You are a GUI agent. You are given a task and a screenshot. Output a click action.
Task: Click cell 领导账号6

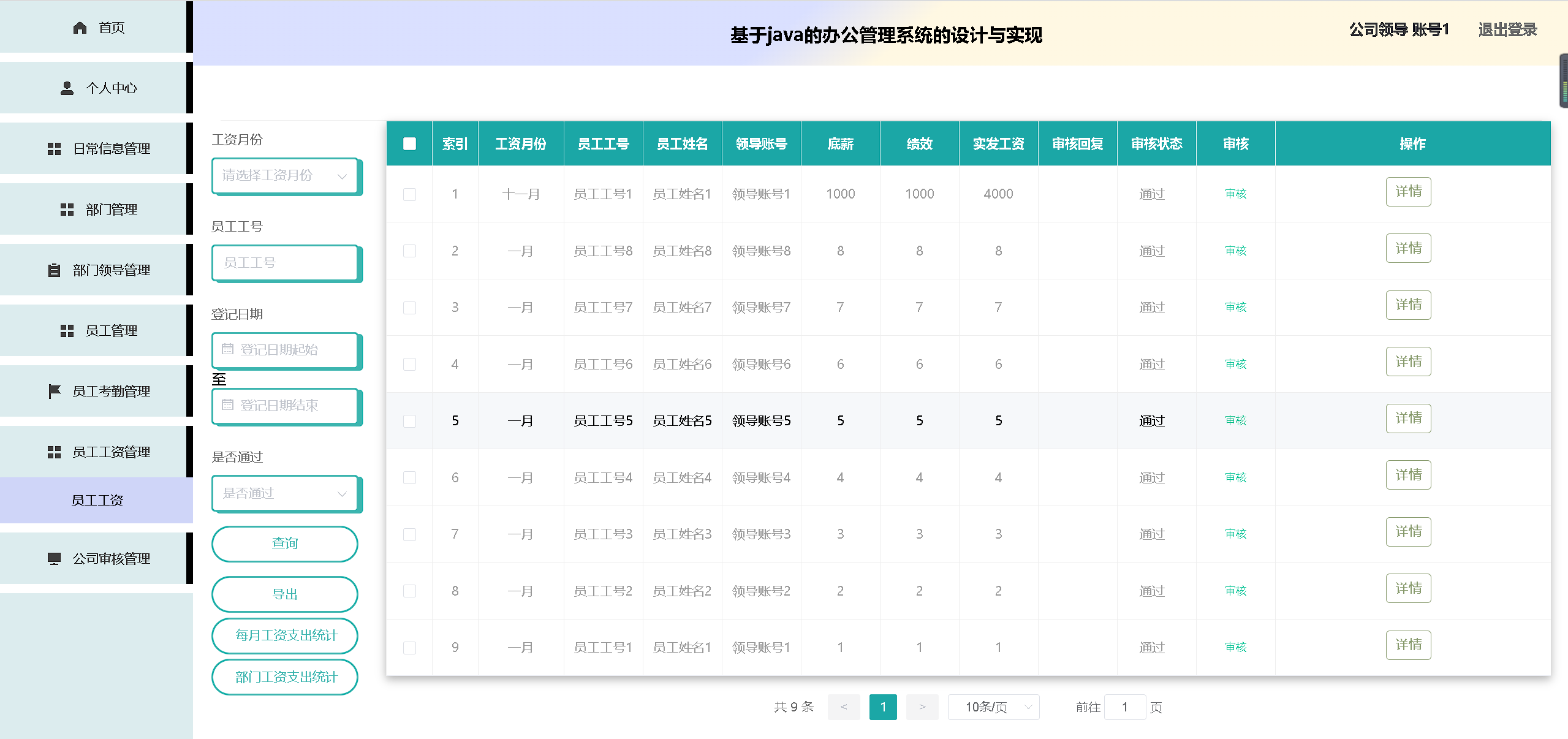(x=761, y=365)
